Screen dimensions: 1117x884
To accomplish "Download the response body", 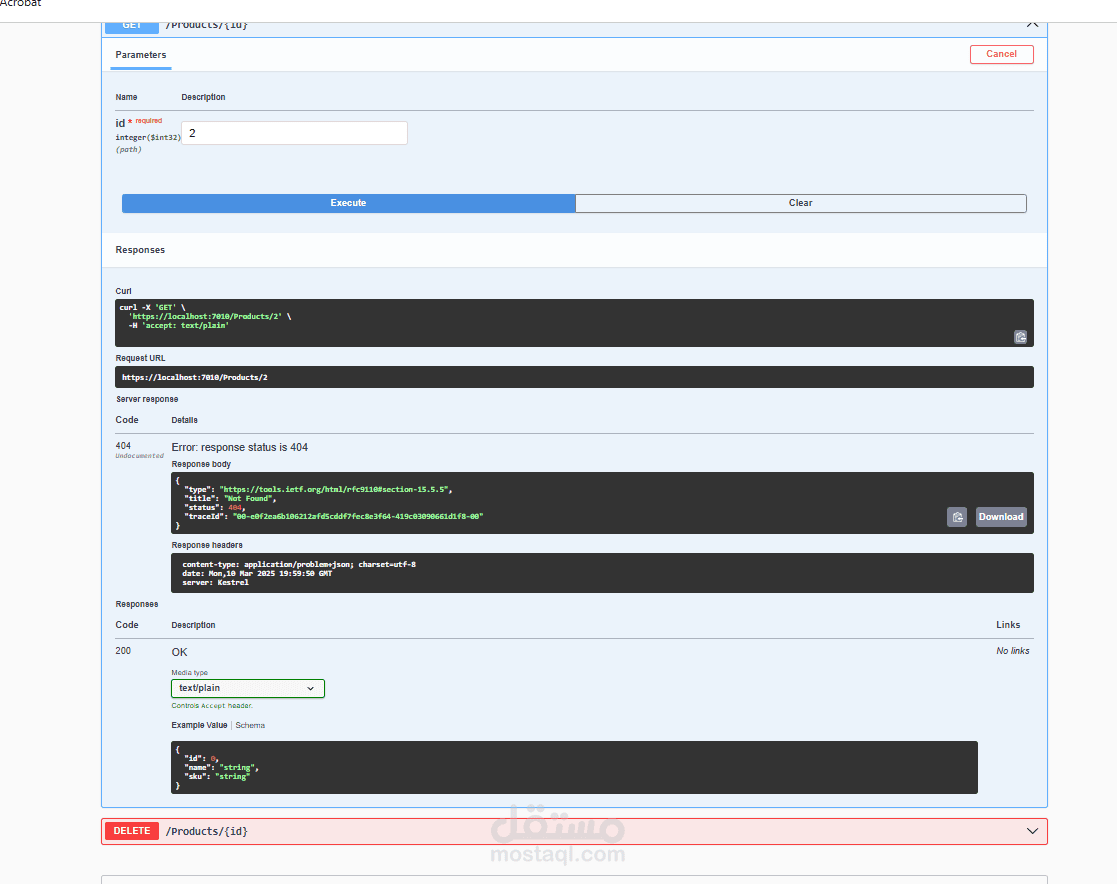I will click(1000, 517).
